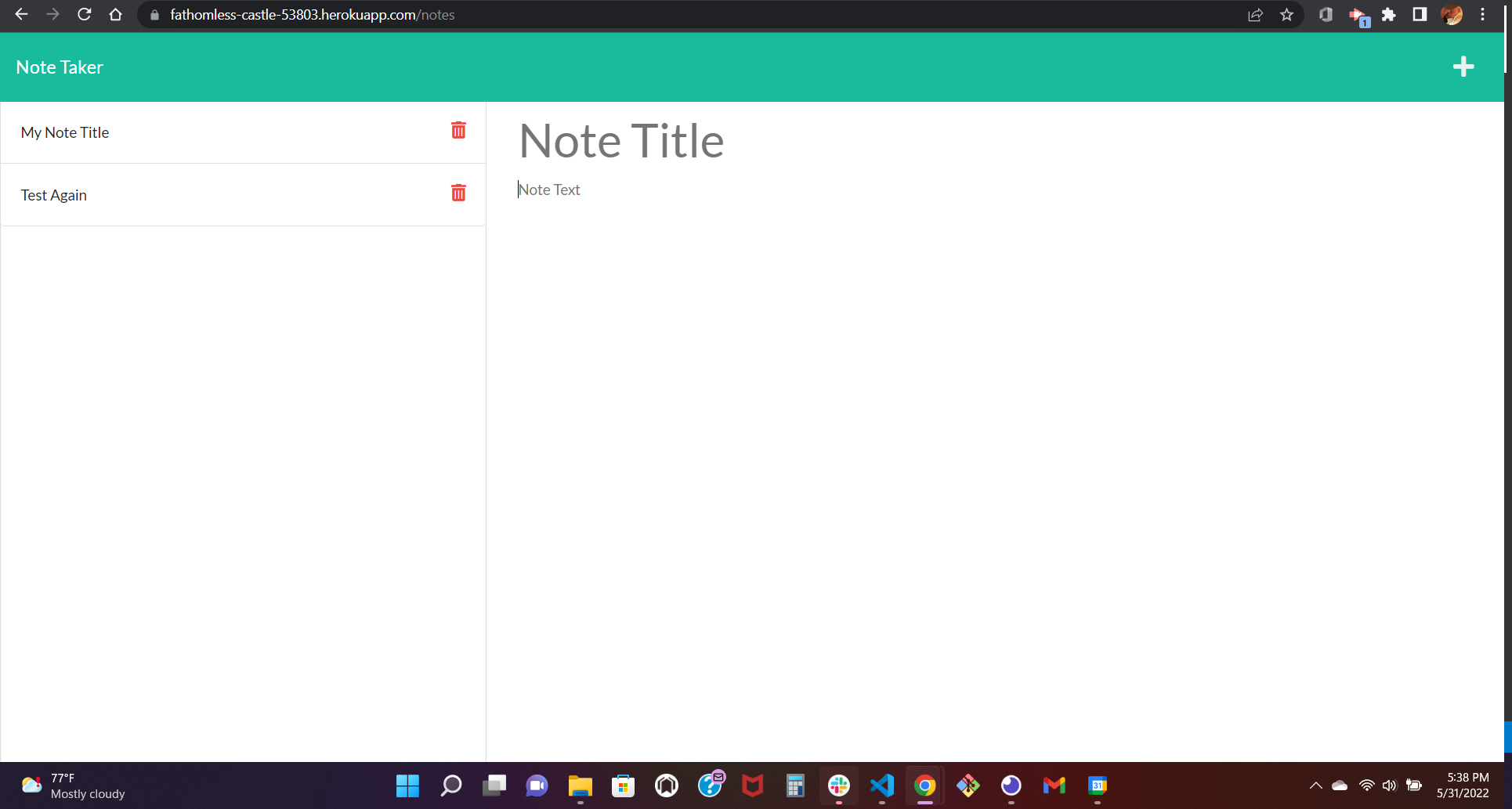Viewport: 1512px width, 809px height.
Task: Reload the notes page
Action: coord(84,14)
